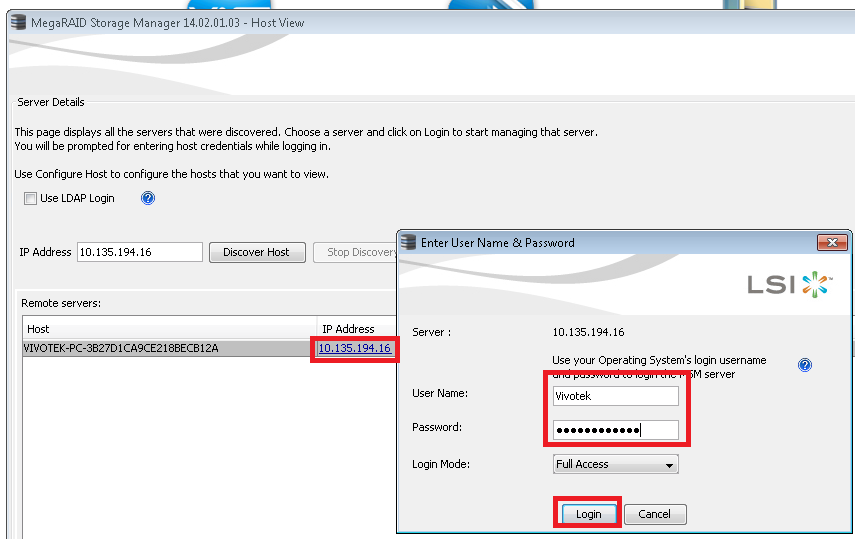855x539 pixels.
Task: Click MegaRAID Storage Manager title bar icon
Action: (19, 22)
